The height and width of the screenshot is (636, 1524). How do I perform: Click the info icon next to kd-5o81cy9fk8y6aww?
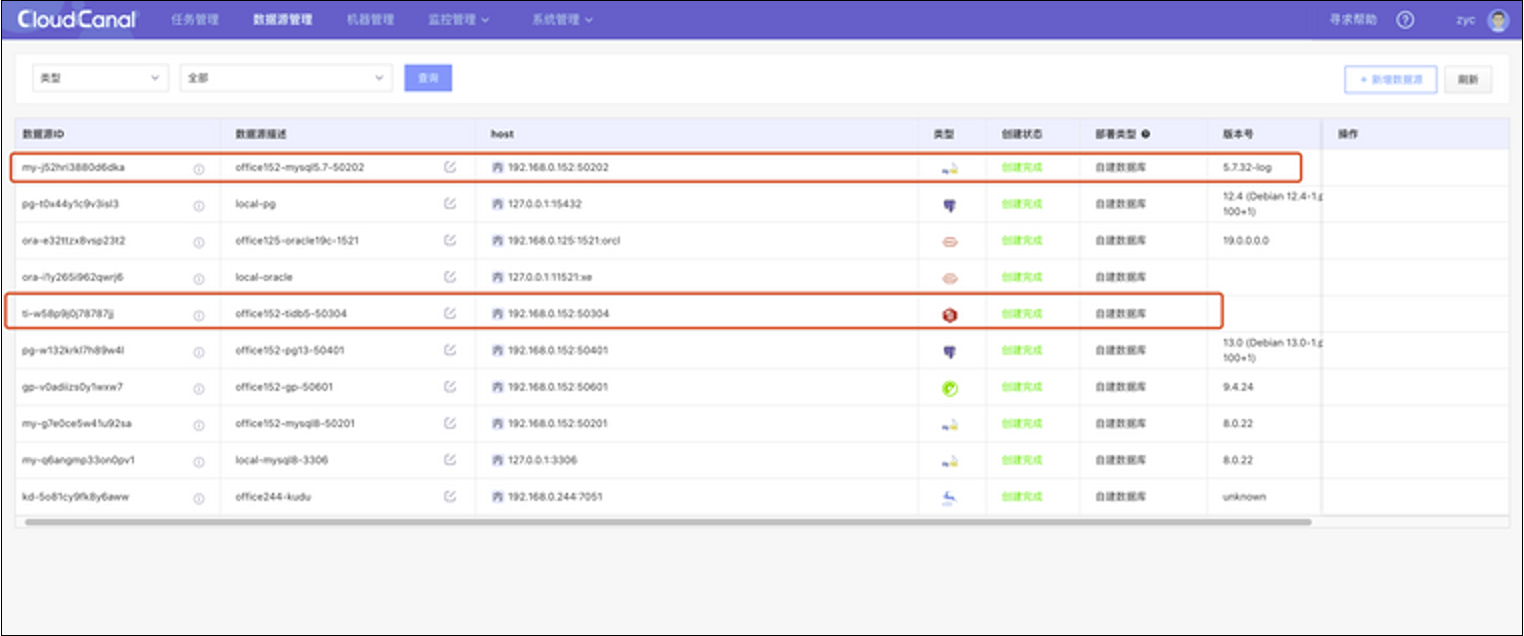click(199, 498)
